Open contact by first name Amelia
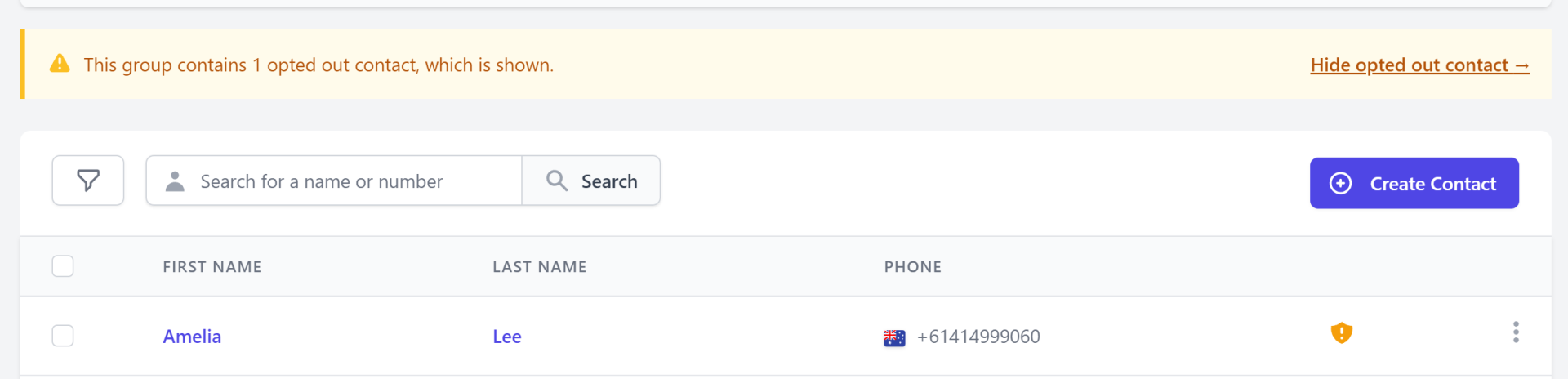The height and width of the screenshot is (379, 1568). coord(192,337)
